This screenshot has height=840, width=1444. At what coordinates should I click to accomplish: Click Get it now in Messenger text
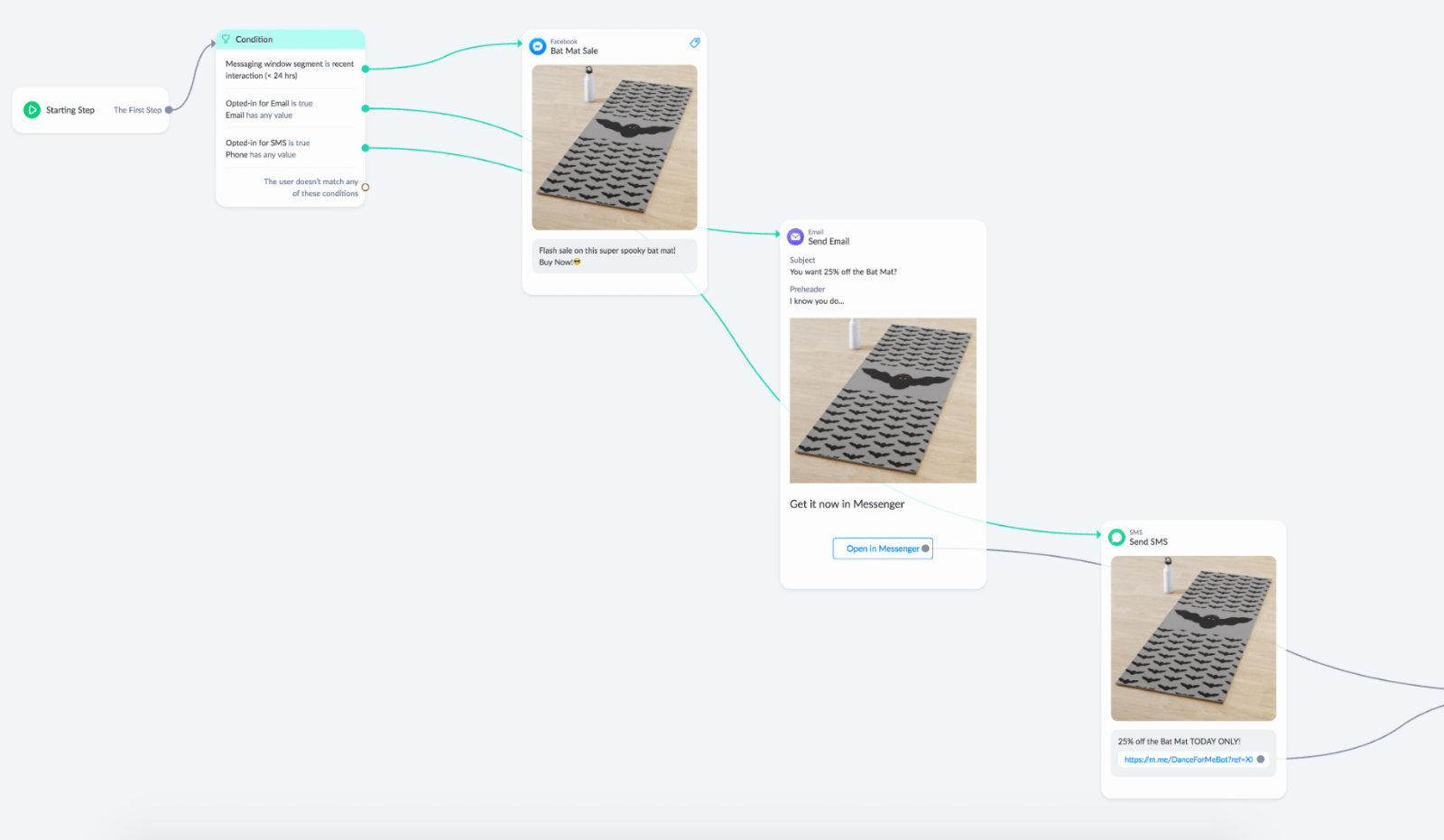coord(847,504)
